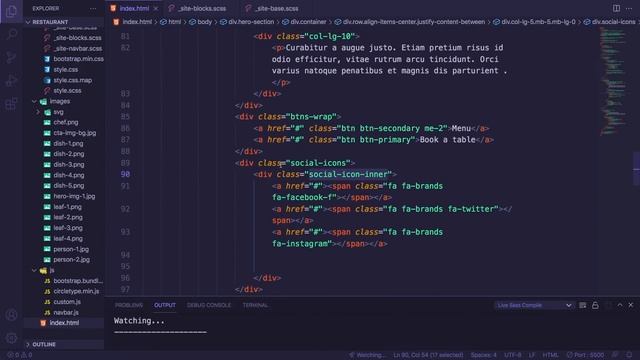Open the TERMINAL panel tab
Viewport: 640px width, 360px height.
tap(256, 305)
